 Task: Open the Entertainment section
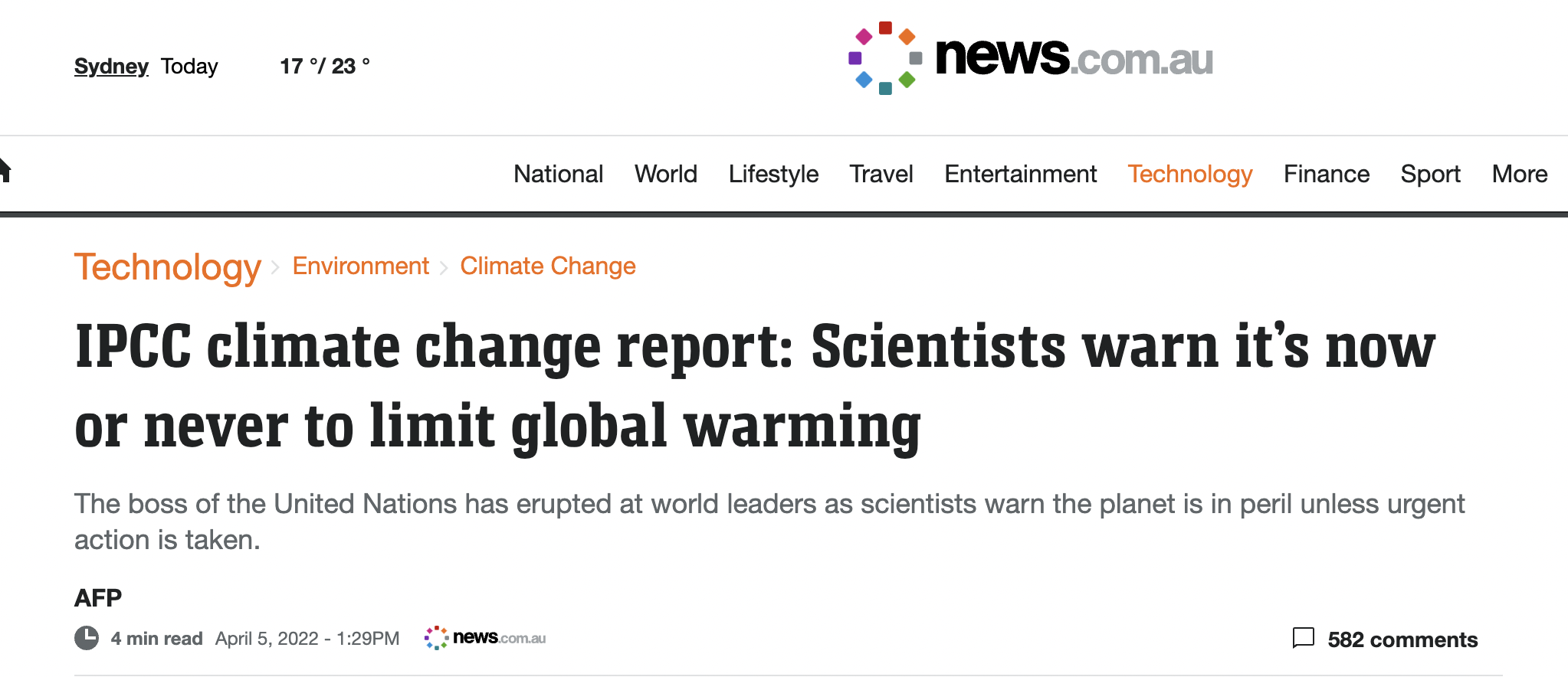click(x=1020, y=174)
